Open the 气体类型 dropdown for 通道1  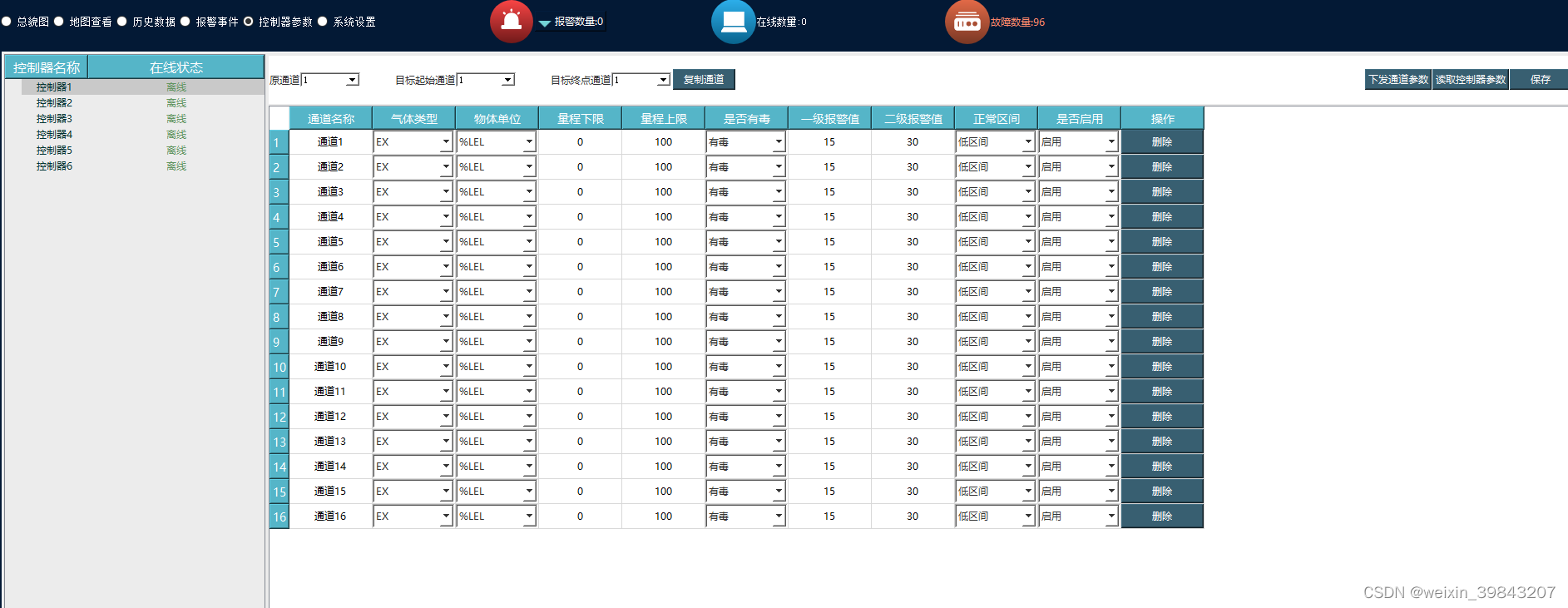coord(413,142)
